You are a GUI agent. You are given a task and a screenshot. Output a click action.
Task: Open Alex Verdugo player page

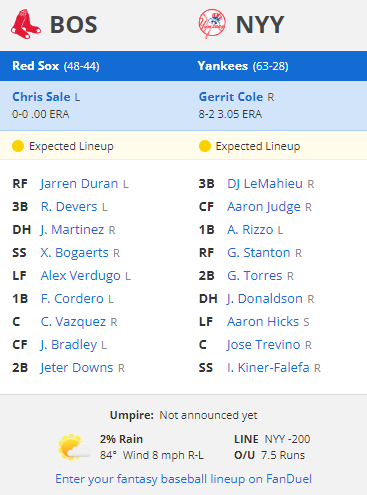coord(80,276)
